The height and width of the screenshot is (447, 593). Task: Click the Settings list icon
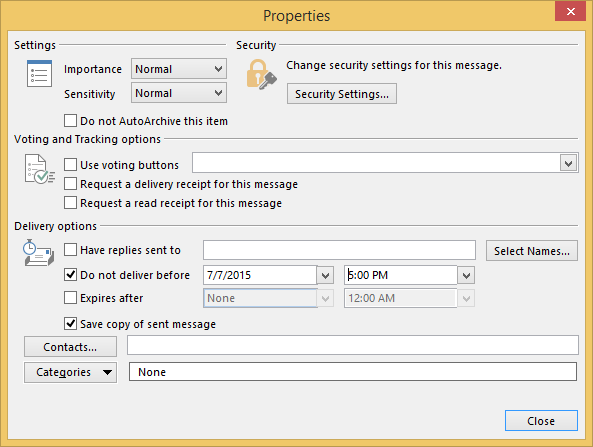tap(39, 73)
